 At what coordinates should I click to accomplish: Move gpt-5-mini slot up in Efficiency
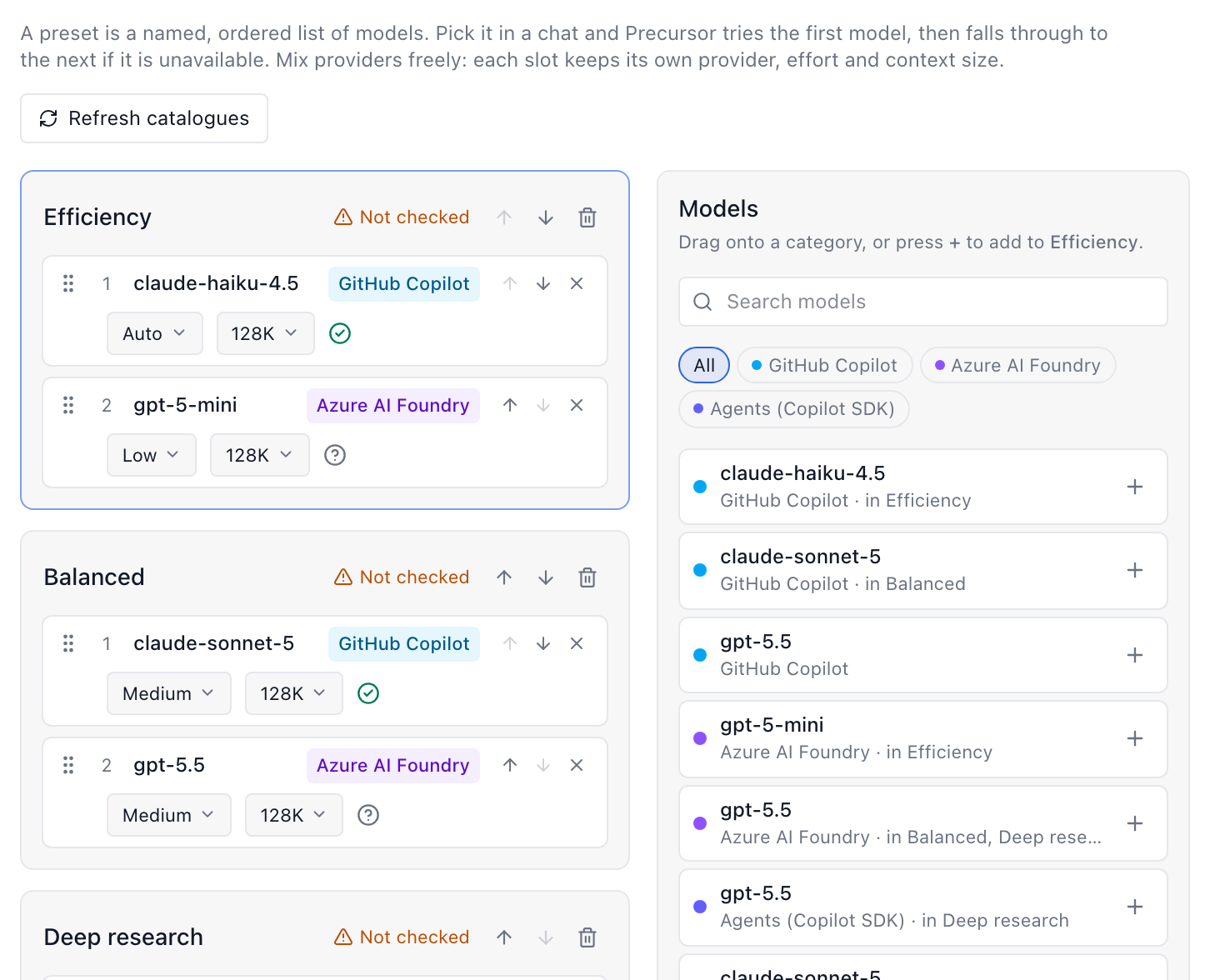click(510, 406)
